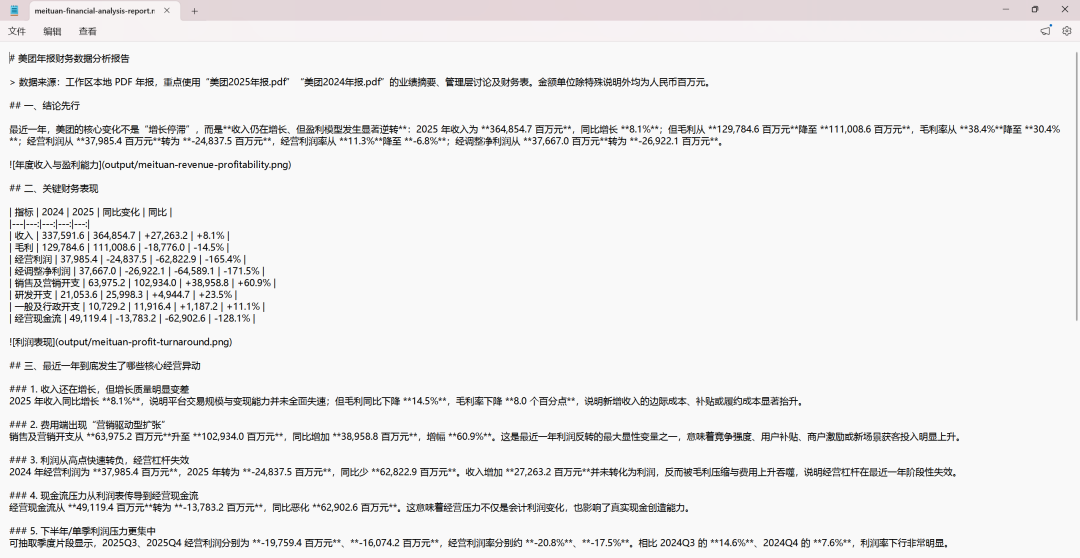Click the announcement megaphone icon

[x=1046, y=30]
